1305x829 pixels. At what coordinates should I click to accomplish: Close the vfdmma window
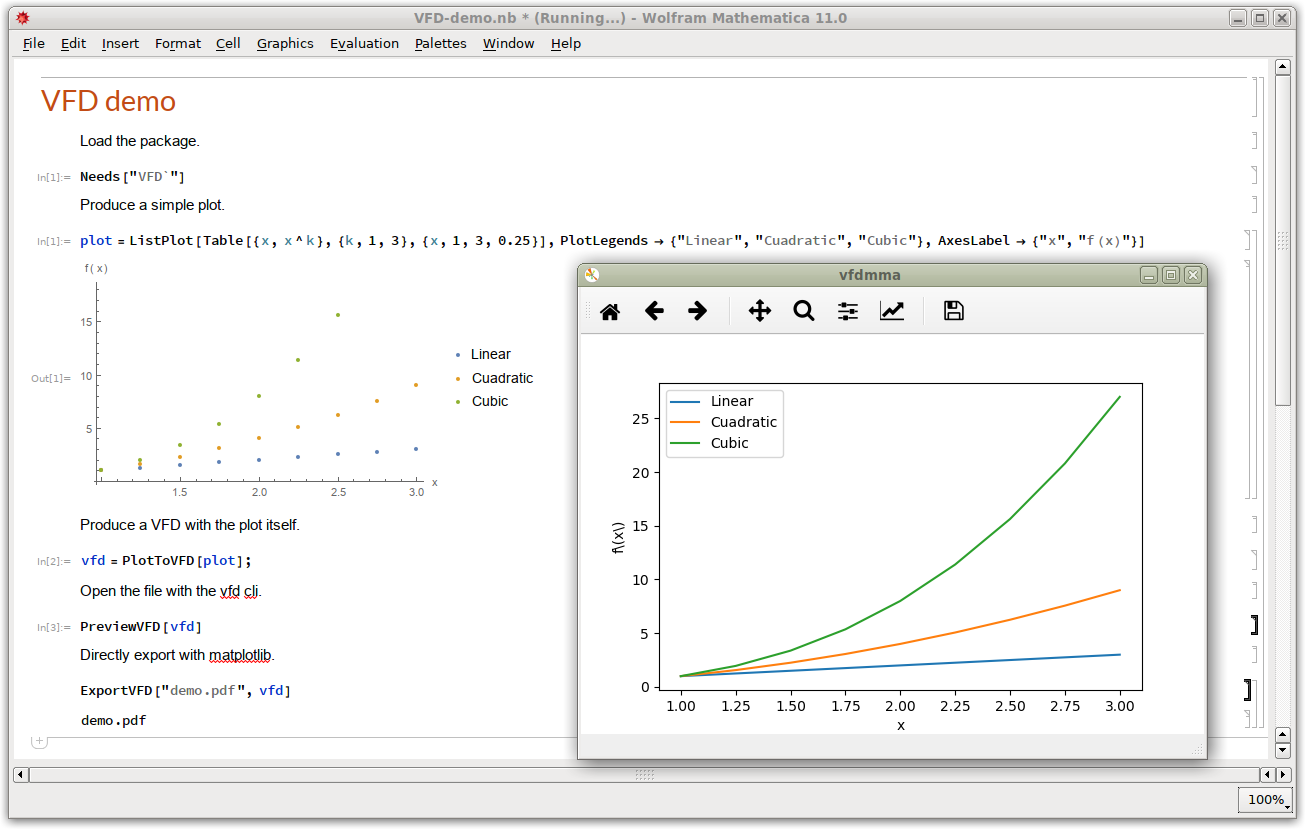[1192, 275]
